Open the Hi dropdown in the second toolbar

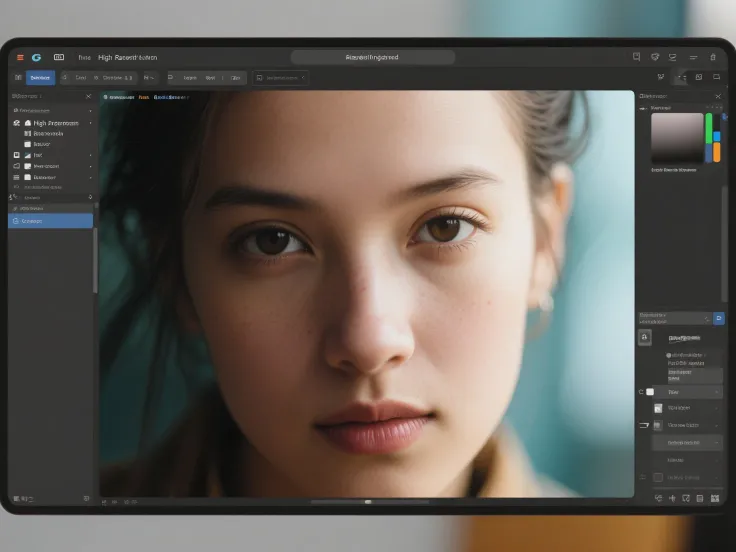tap(149, 77)
